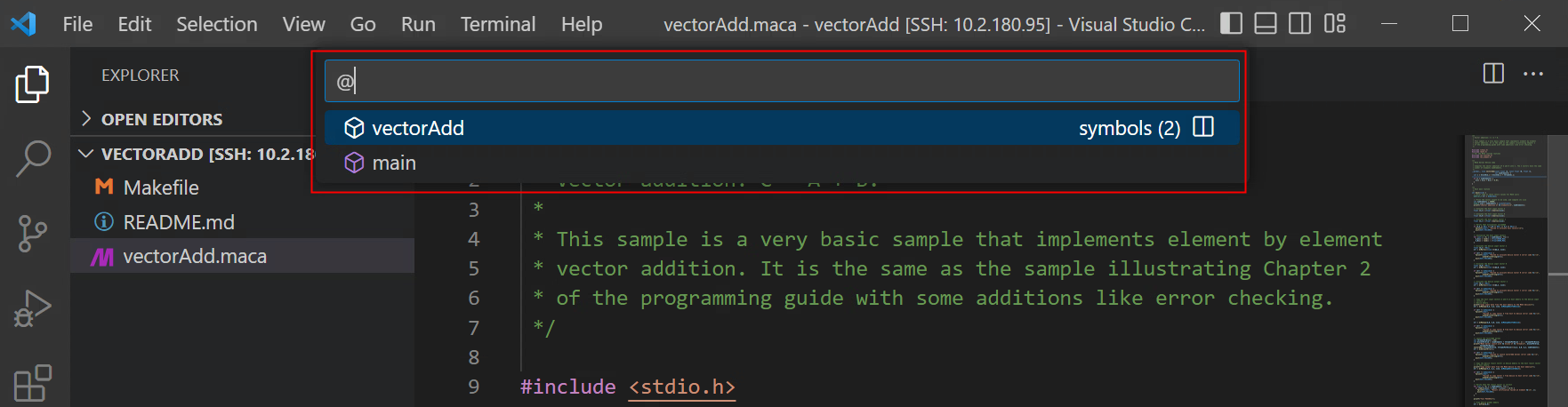Toggle the secondary side bar

coord(1300,24)
